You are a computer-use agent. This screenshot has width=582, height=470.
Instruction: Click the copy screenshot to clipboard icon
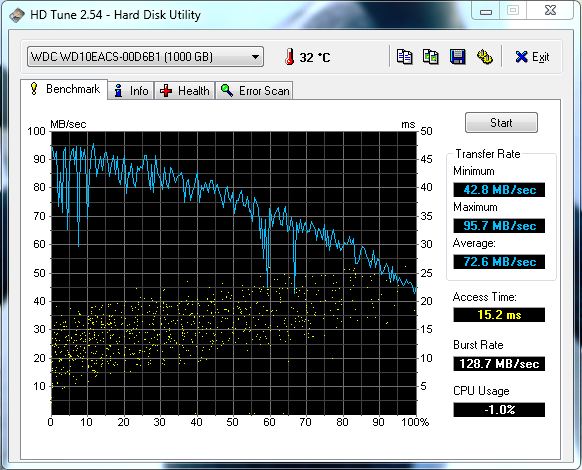431,57
